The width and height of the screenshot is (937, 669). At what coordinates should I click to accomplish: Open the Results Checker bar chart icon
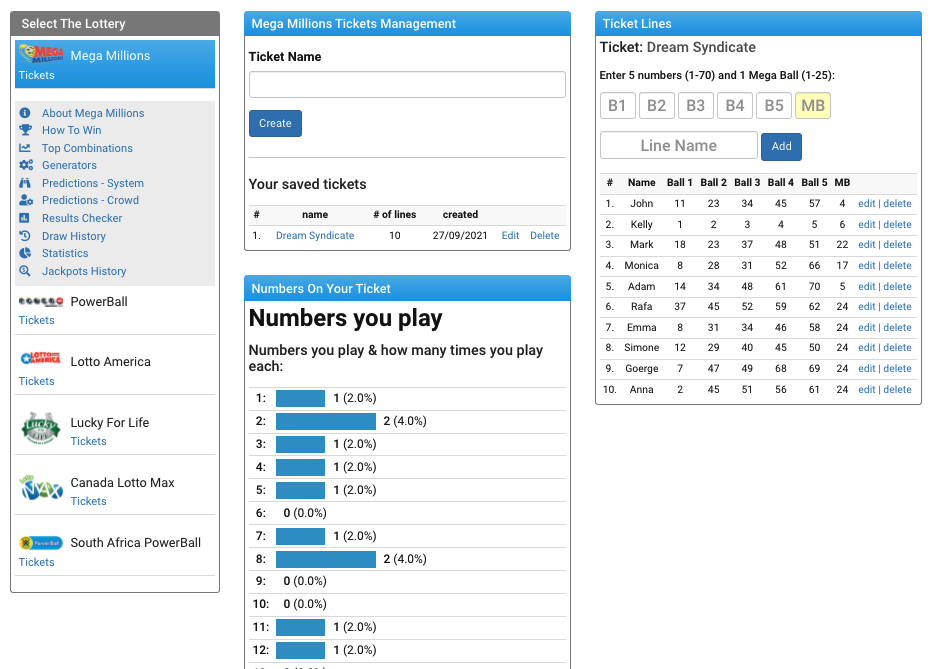pyautogui.click(x=27, y=218)
